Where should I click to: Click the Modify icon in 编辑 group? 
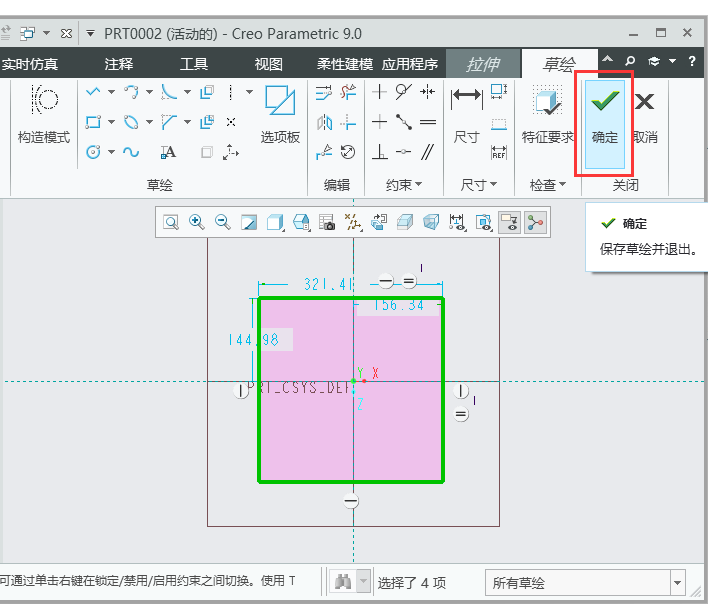coord(323,92)
